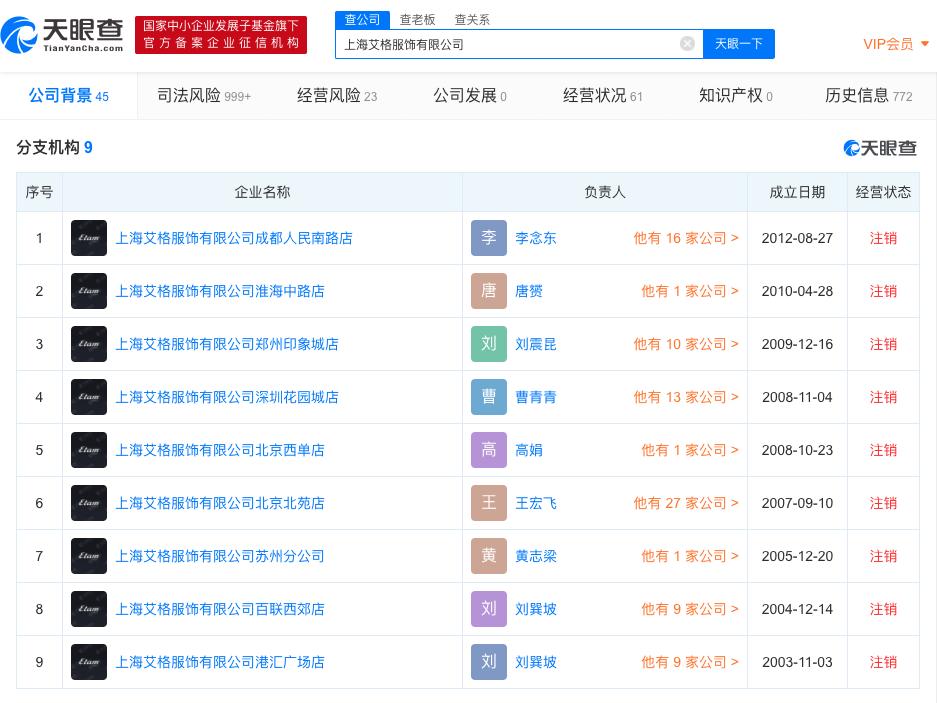Click Etam logo for Beijing Xidan store
Image resolution: width=937 pixels, height=703 pixels.
[x=89, y=450]
